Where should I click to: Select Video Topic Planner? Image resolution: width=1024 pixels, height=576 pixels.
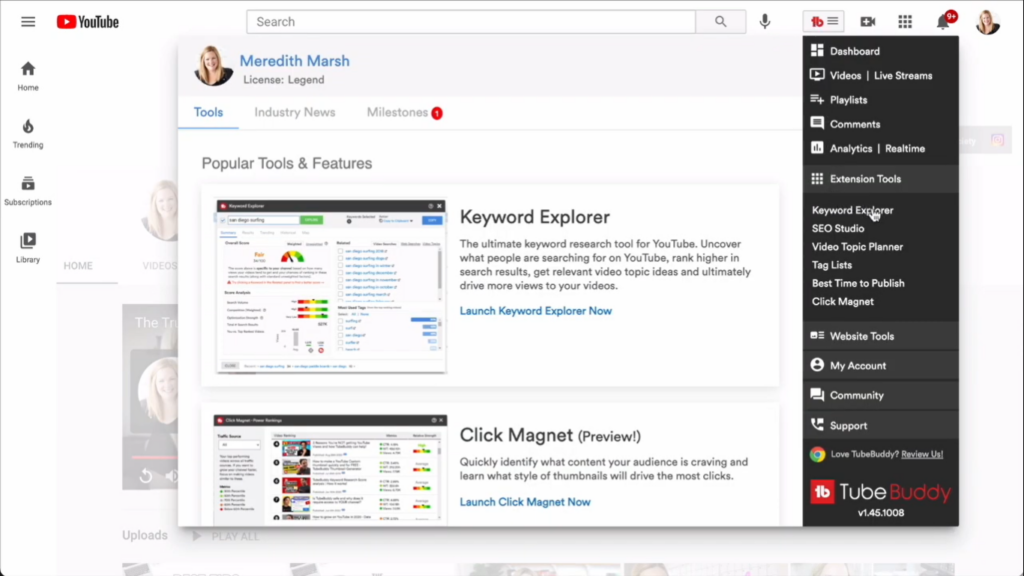click(x=857, y=247)
